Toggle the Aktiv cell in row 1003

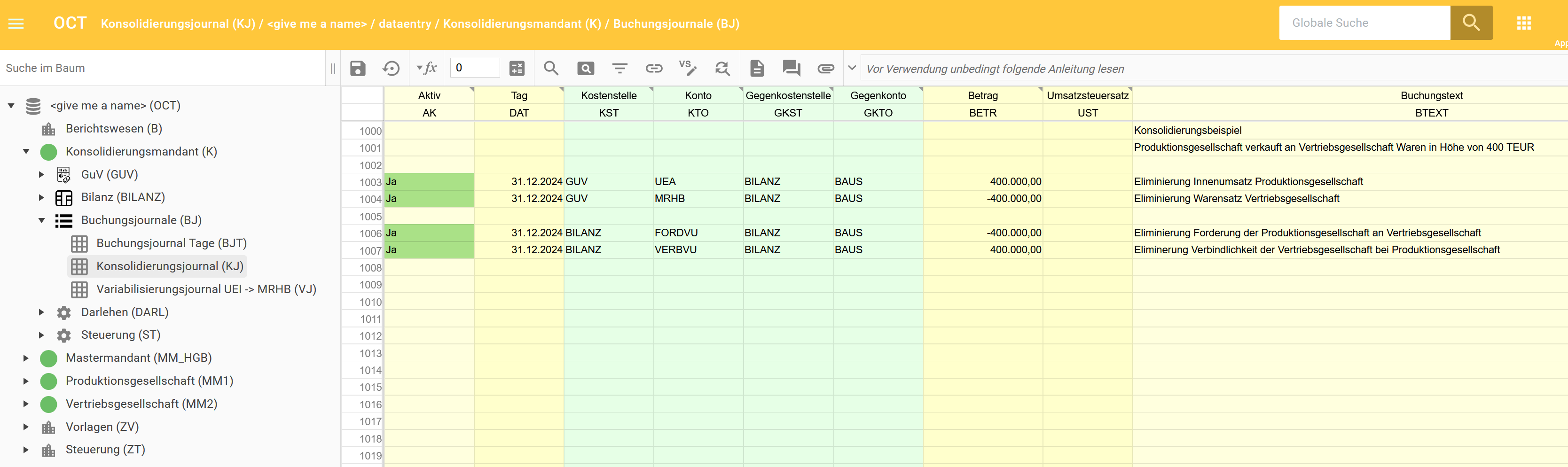429,182
